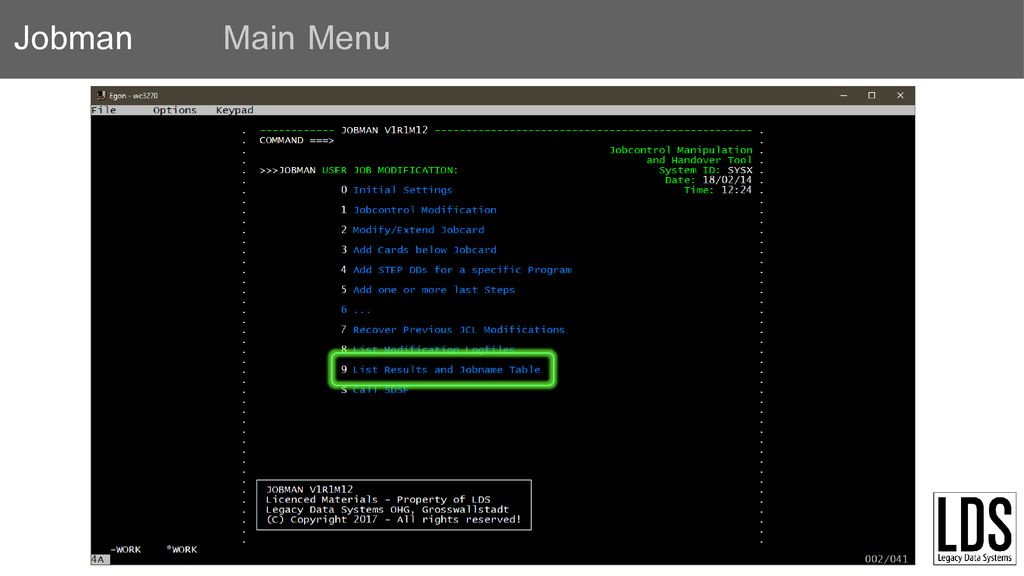
Task: Click the 'USER JOB MODIFICATION:' heading
Action: pos(390,170)
